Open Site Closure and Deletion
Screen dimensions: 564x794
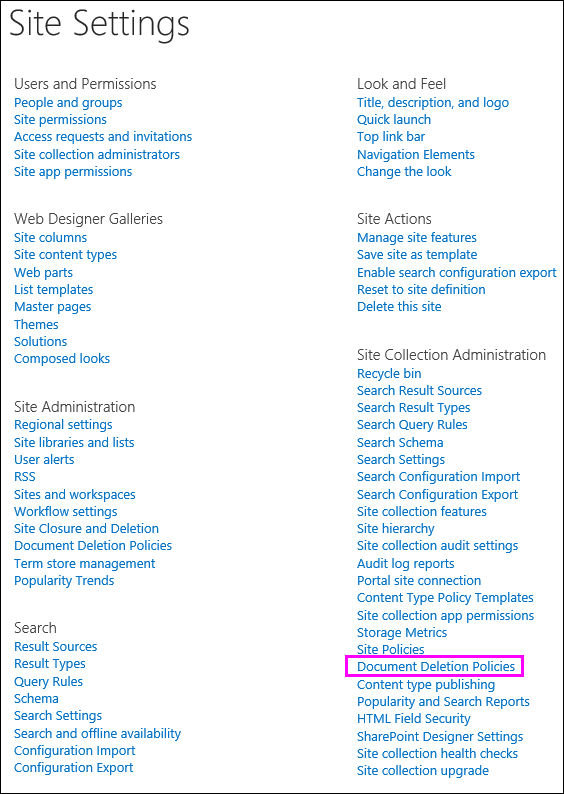[x=86, y=529]
